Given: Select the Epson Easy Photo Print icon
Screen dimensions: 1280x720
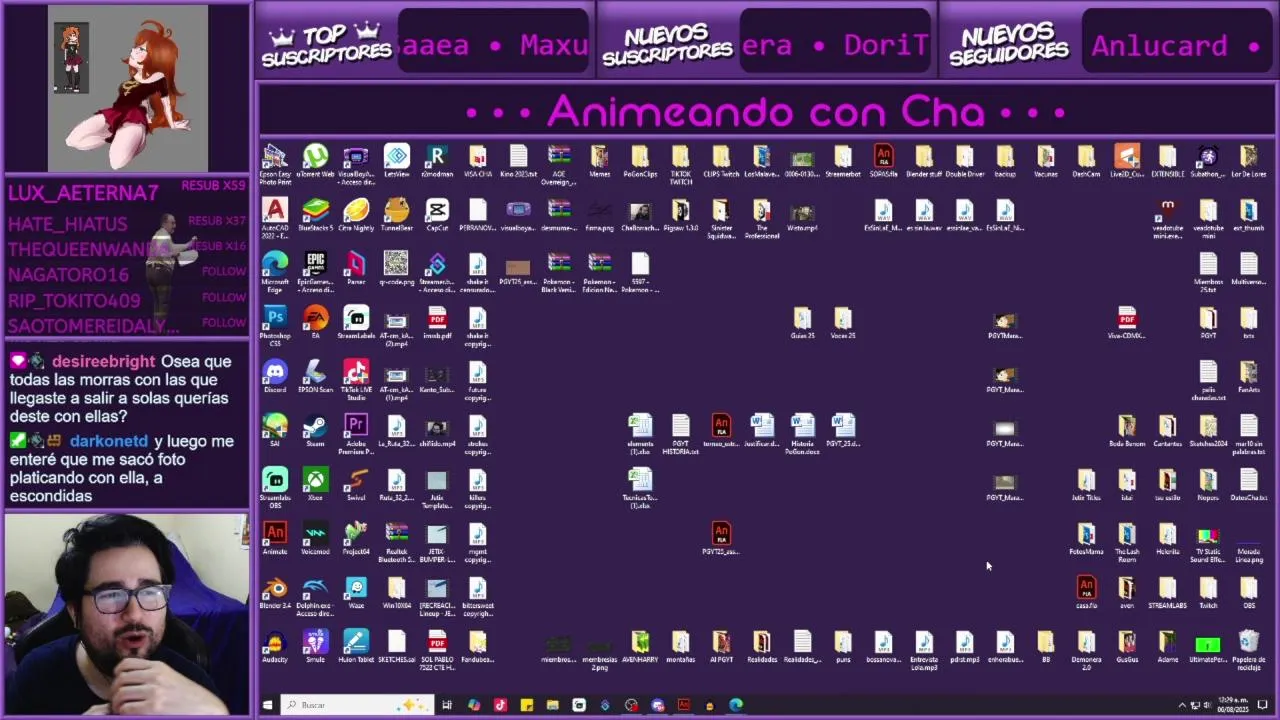Looking at the screenshot, I should (x=275, y=165).
